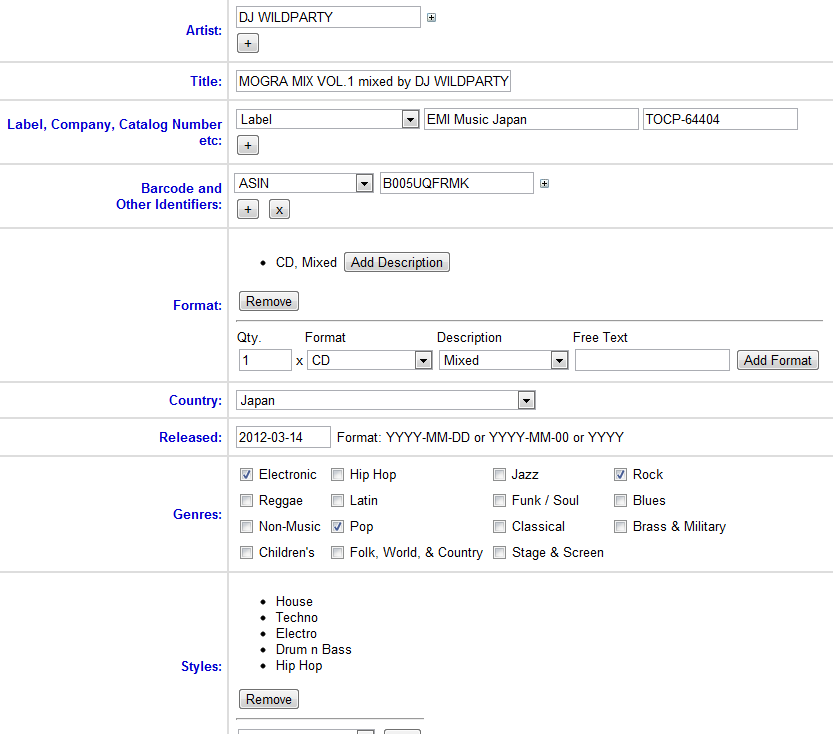Uncheck the Pop genre
The image size is (833, 734).
click(x=337, y=526)
